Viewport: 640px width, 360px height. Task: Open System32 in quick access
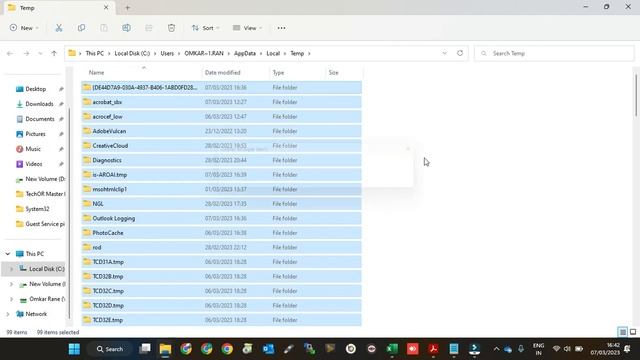click(x=37, y=209)
